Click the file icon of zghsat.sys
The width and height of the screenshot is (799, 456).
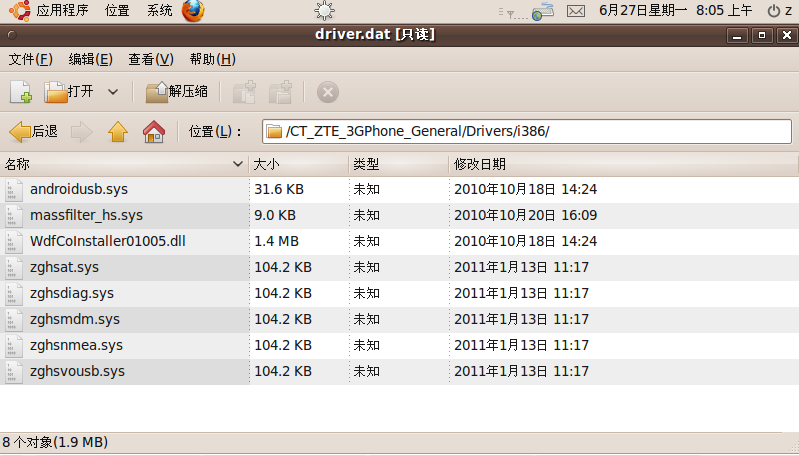click(x=14, y=267)
